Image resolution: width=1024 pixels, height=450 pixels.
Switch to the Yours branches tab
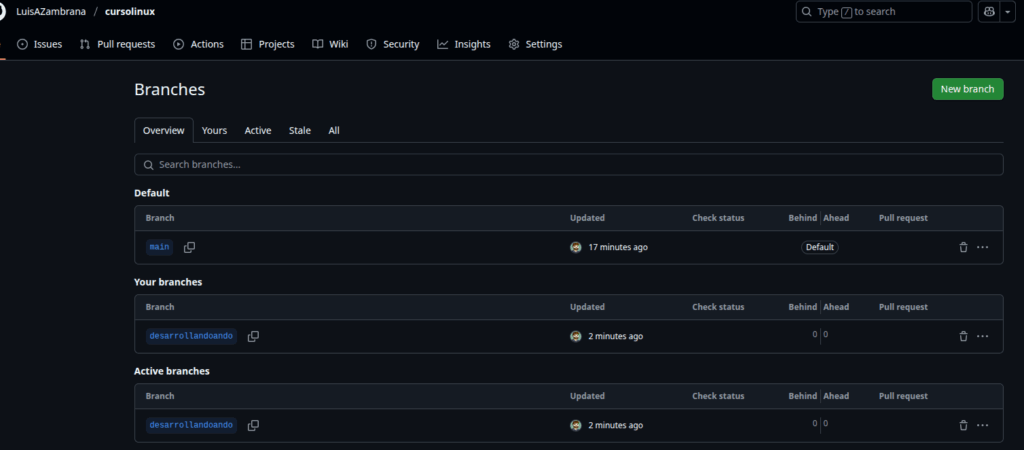point(214,130)
